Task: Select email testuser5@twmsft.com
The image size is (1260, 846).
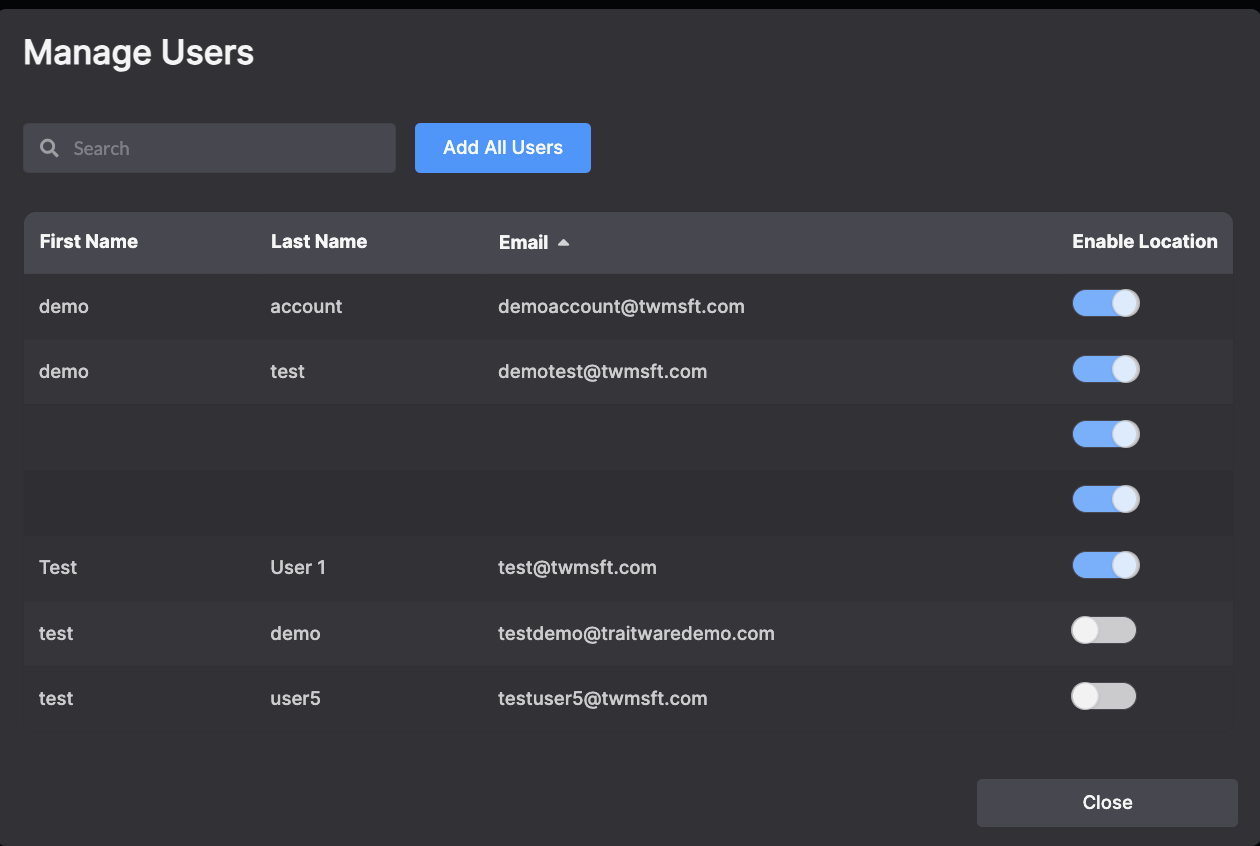Action: pos(603,699)
